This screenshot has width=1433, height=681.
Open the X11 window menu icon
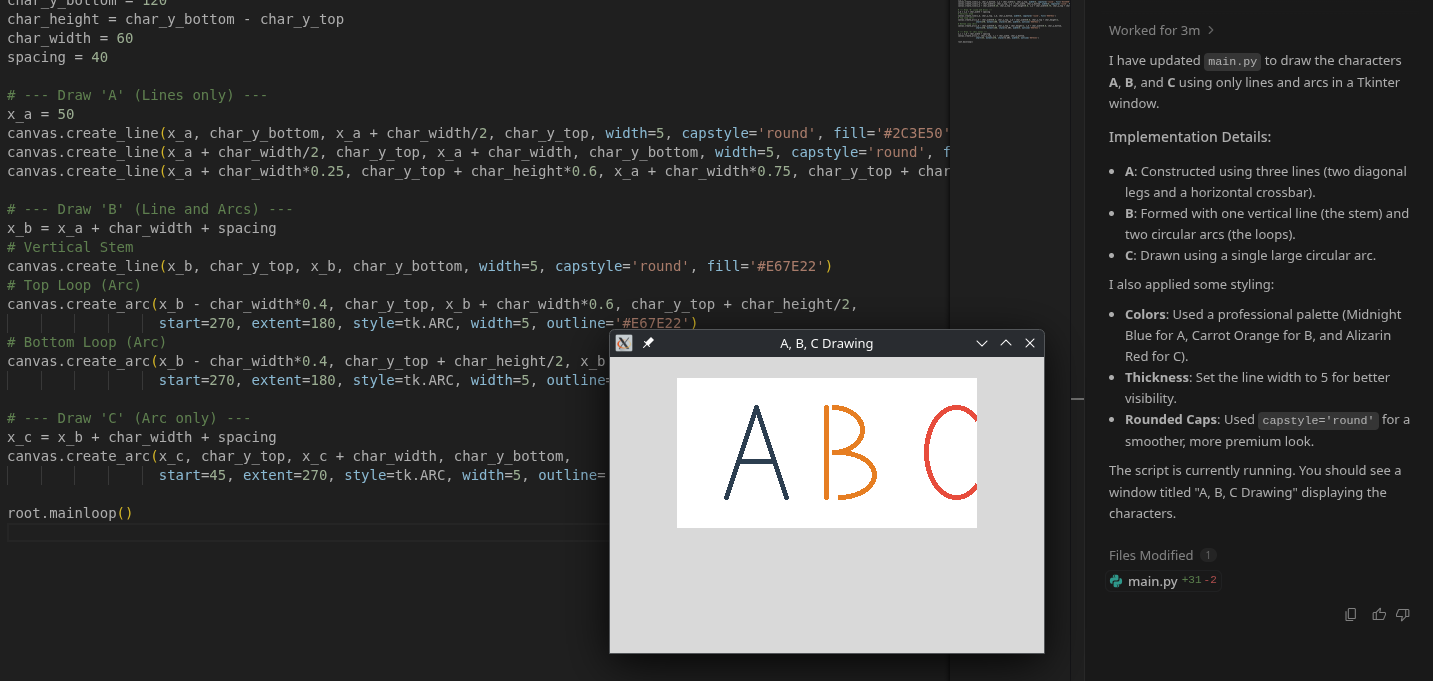(624, 343)
